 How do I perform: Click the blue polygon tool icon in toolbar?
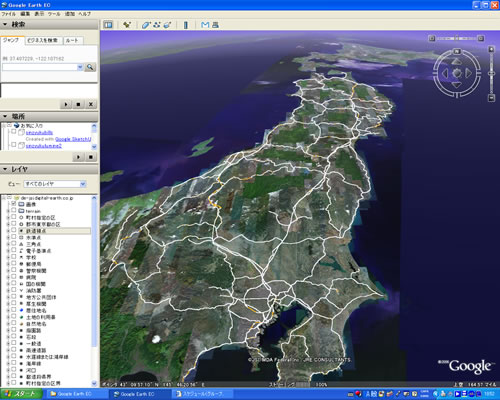(x=146, y=25)
